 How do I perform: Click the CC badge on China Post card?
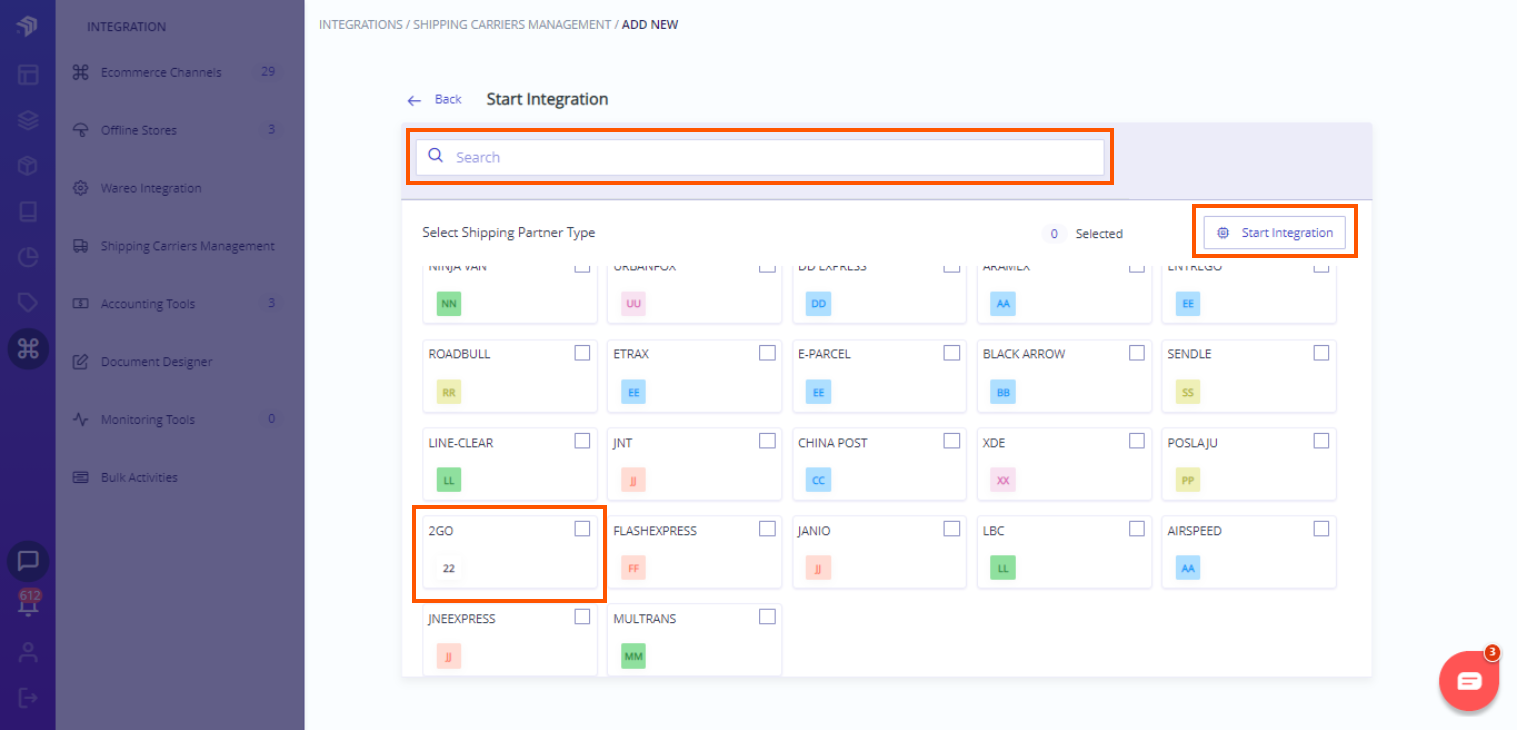point(818,480)
